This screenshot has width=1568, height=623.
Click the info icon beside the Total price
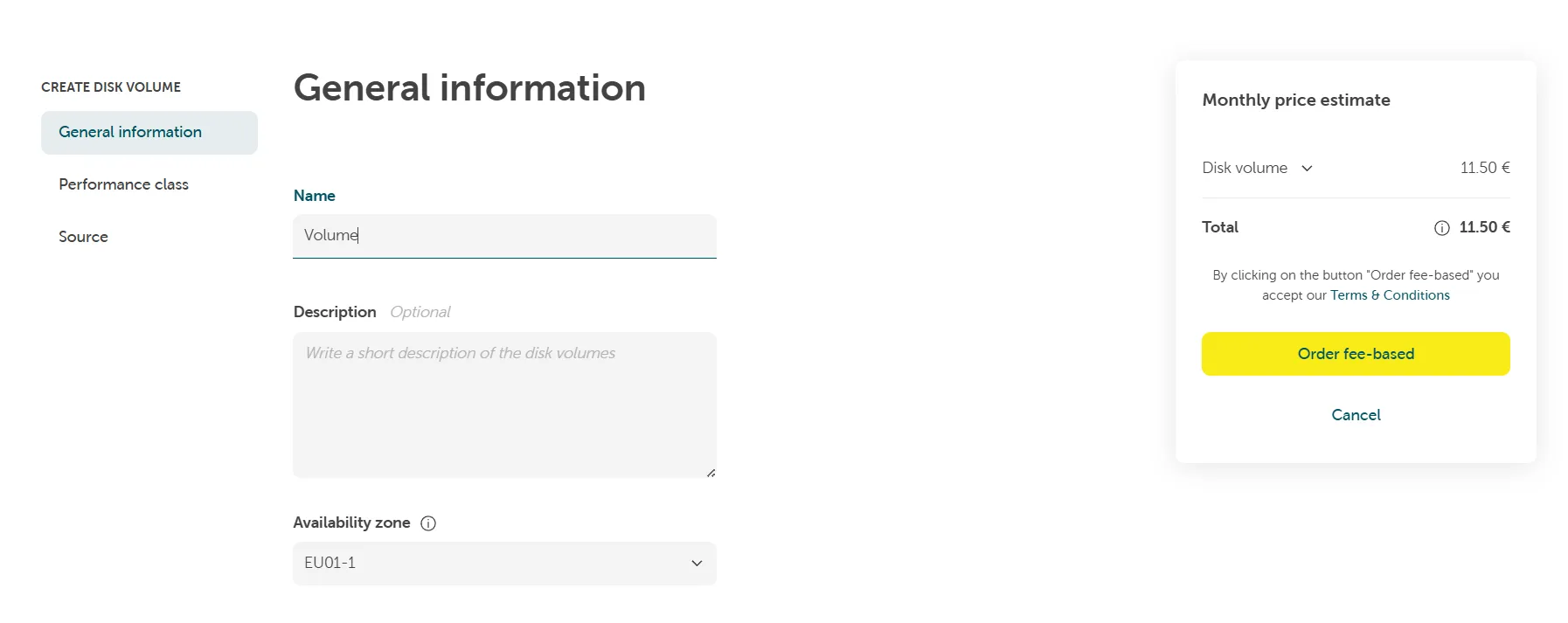click(x=1441, y=227)
